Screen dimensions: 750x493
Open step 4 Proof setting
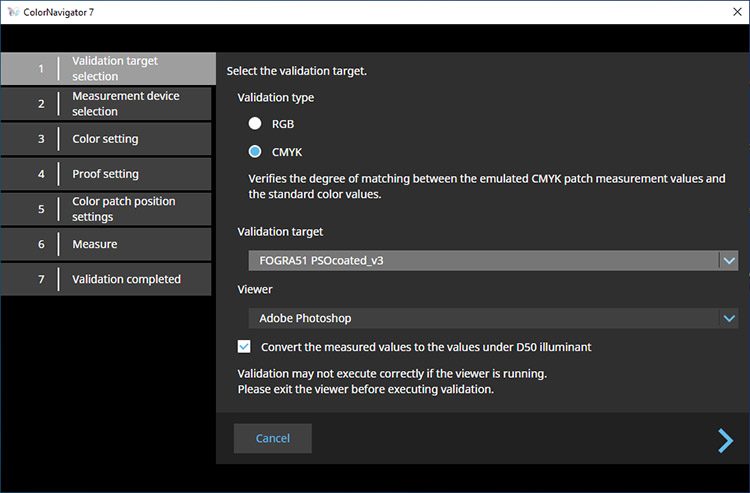pyautogui.click(x=106, y=174)
